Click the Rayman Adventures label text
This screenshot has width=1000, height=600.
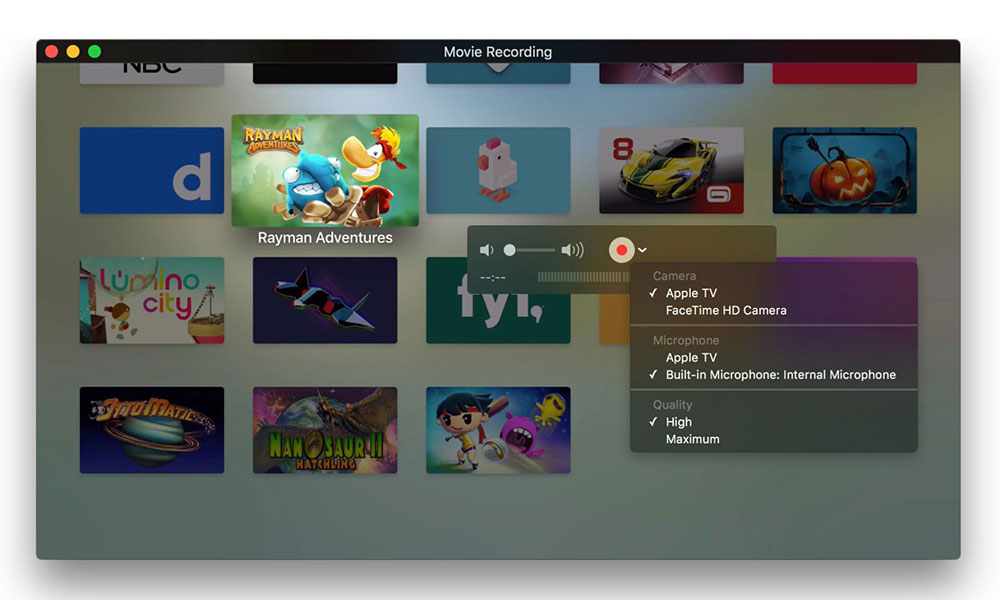(x=325, y=238)
